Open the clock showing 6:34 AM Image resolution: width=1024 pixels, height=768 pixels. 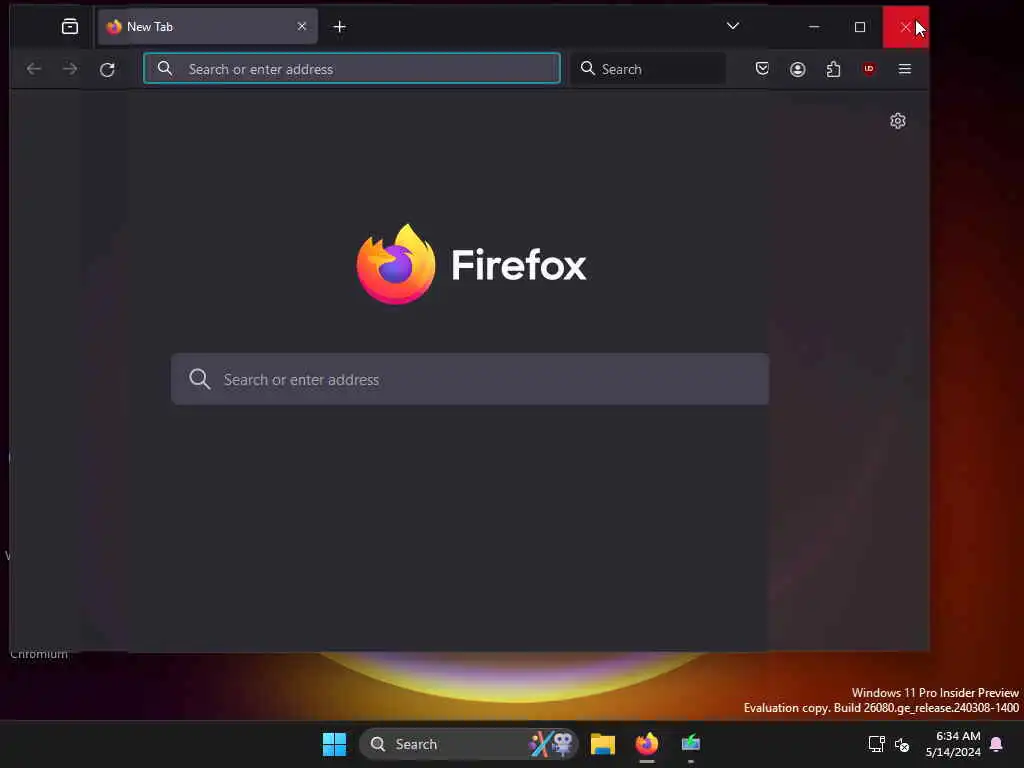pos(953,744)
